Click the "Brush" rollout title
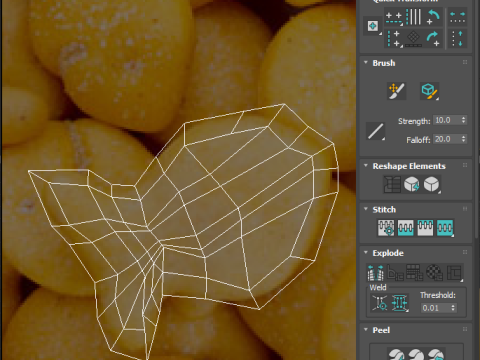The height and width of the screenshot is (360, 480). point(384,63)
